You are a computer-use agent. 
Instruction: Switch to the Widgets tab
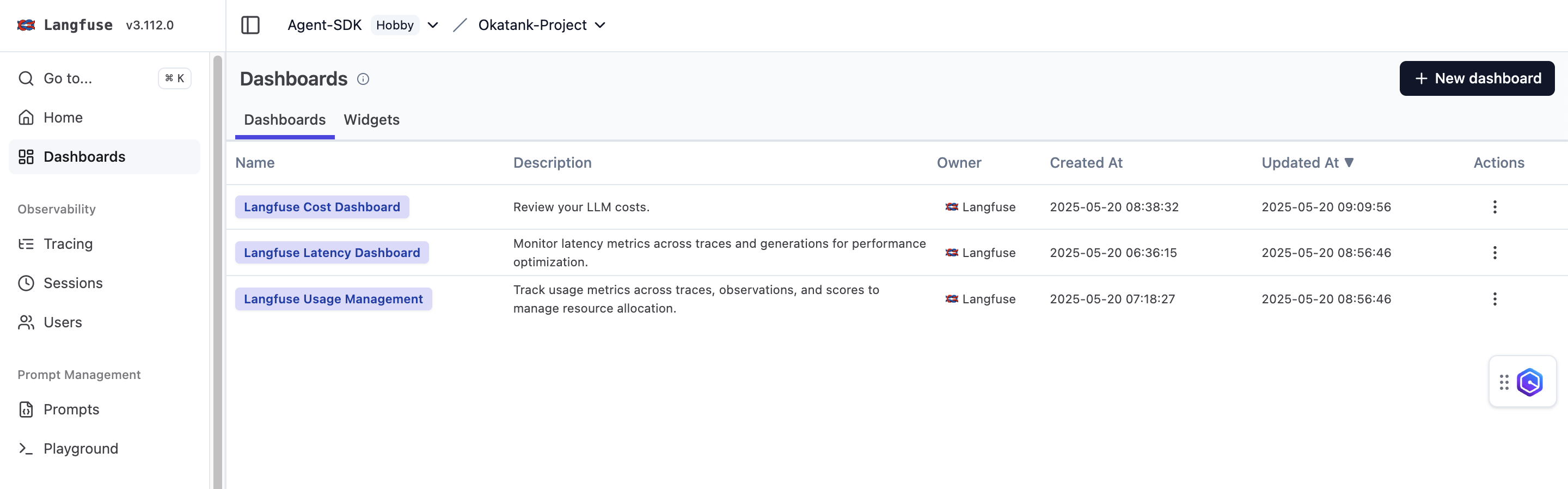371,120
